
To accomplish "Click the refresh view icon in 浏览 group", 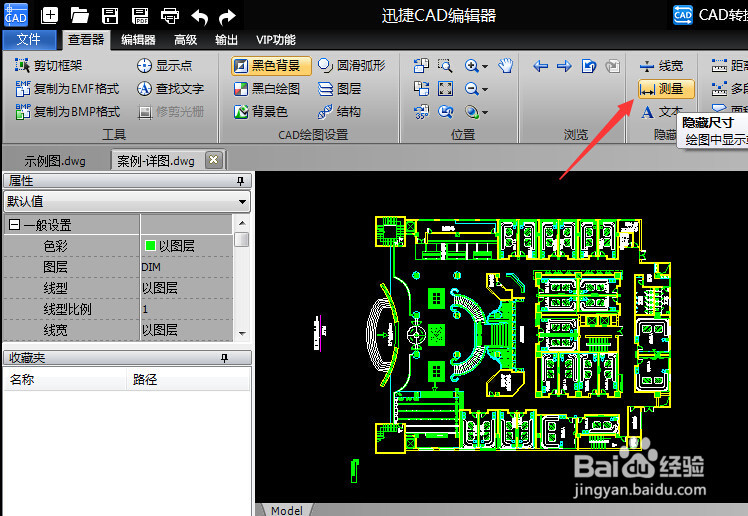I will coord(589,66).
